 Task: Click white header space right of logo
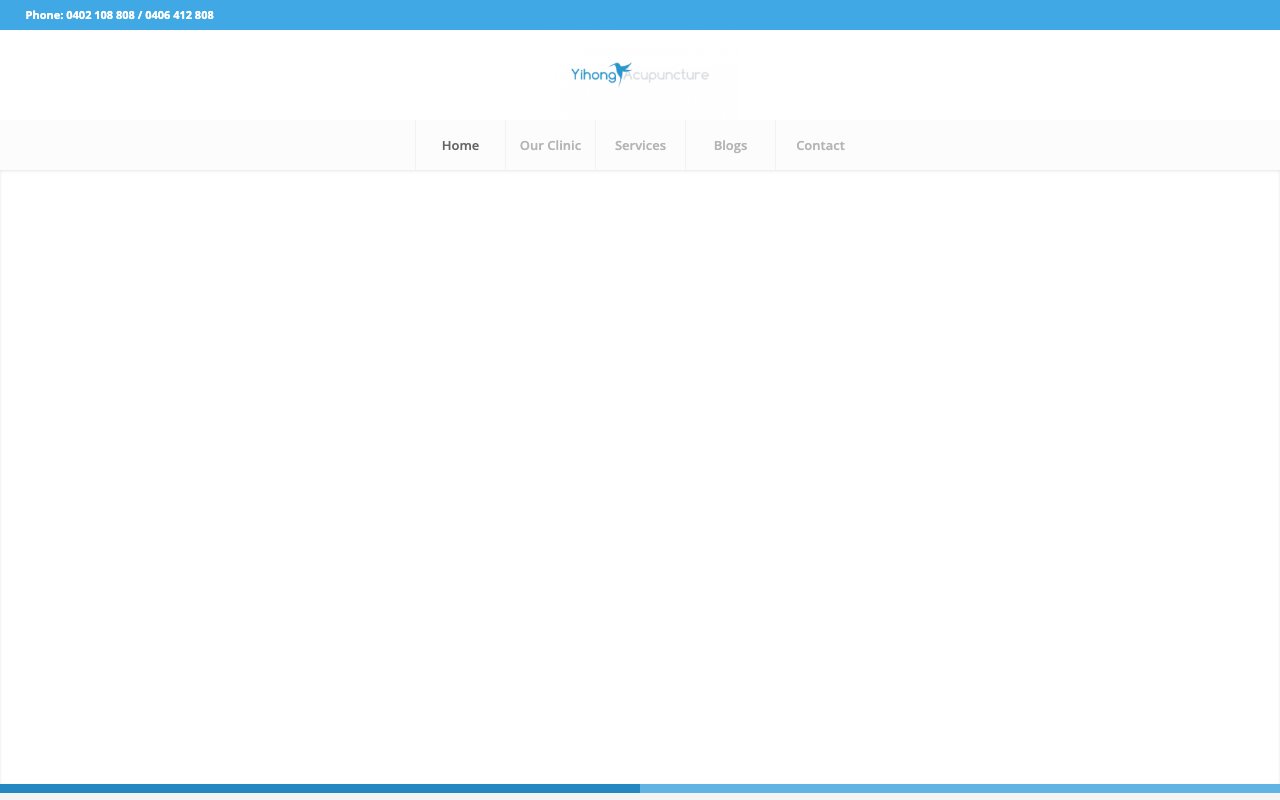[1000, 75]
